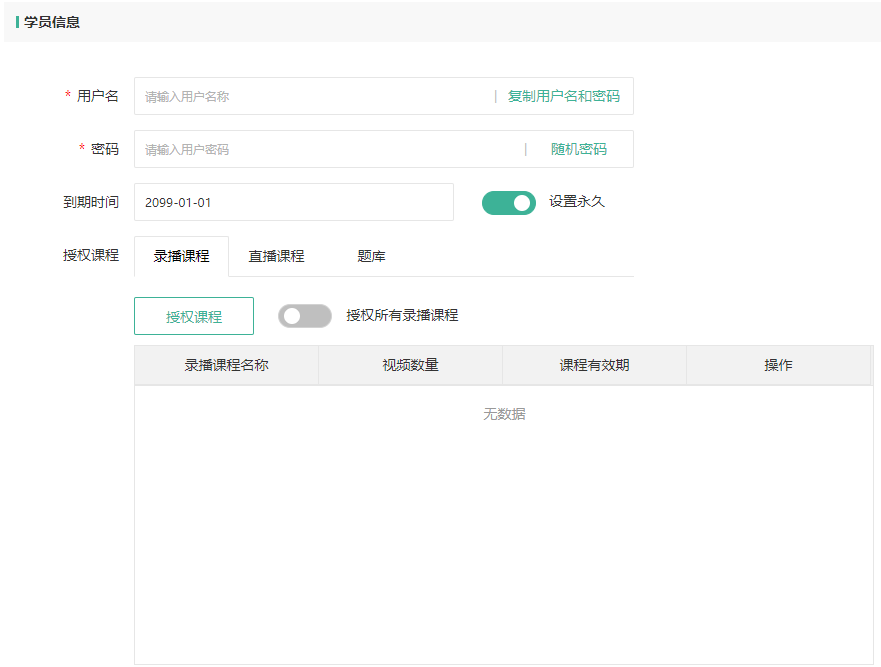Screen dimensions: 881x667
Task: Click the 课程有效期 column header
Action: tap(594, 365)
